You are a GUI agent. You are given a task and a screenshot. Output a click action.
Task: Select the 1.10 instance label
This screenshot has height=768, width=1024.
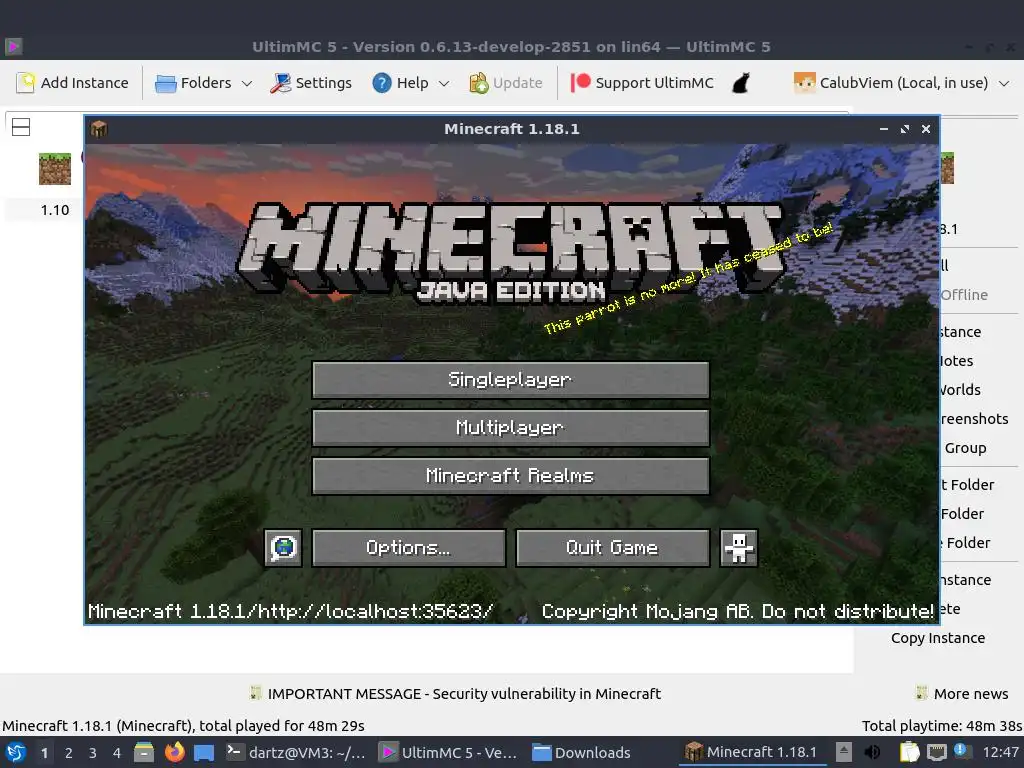click(55, 210)
